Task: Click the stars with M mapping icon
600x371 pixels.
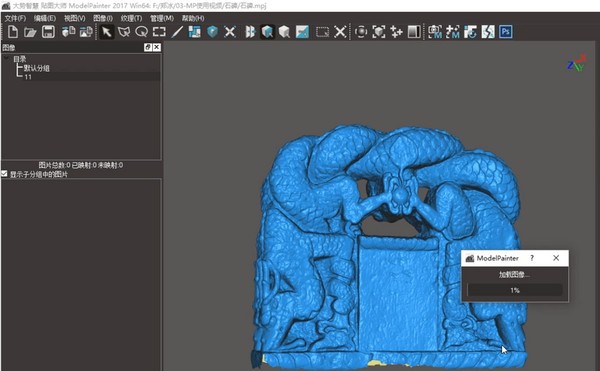Action: coord(452,32)
